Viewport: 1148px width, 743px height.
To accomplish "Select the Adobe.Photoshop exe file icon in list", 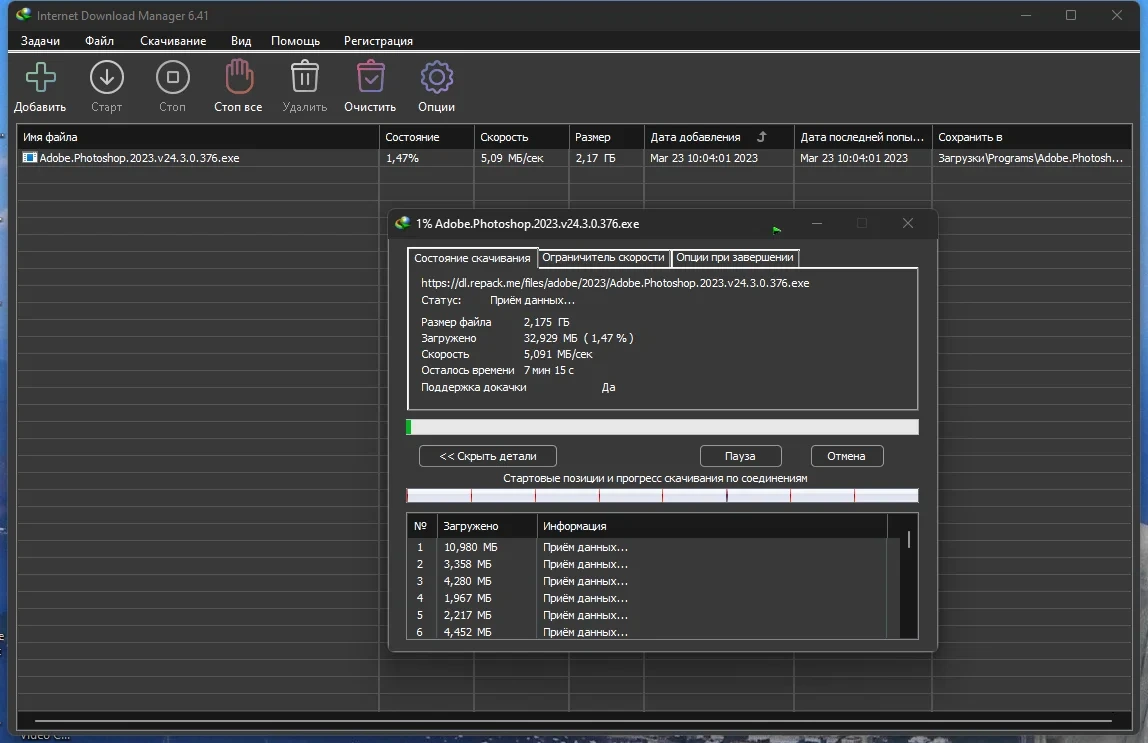I will (x=29, y=157).
